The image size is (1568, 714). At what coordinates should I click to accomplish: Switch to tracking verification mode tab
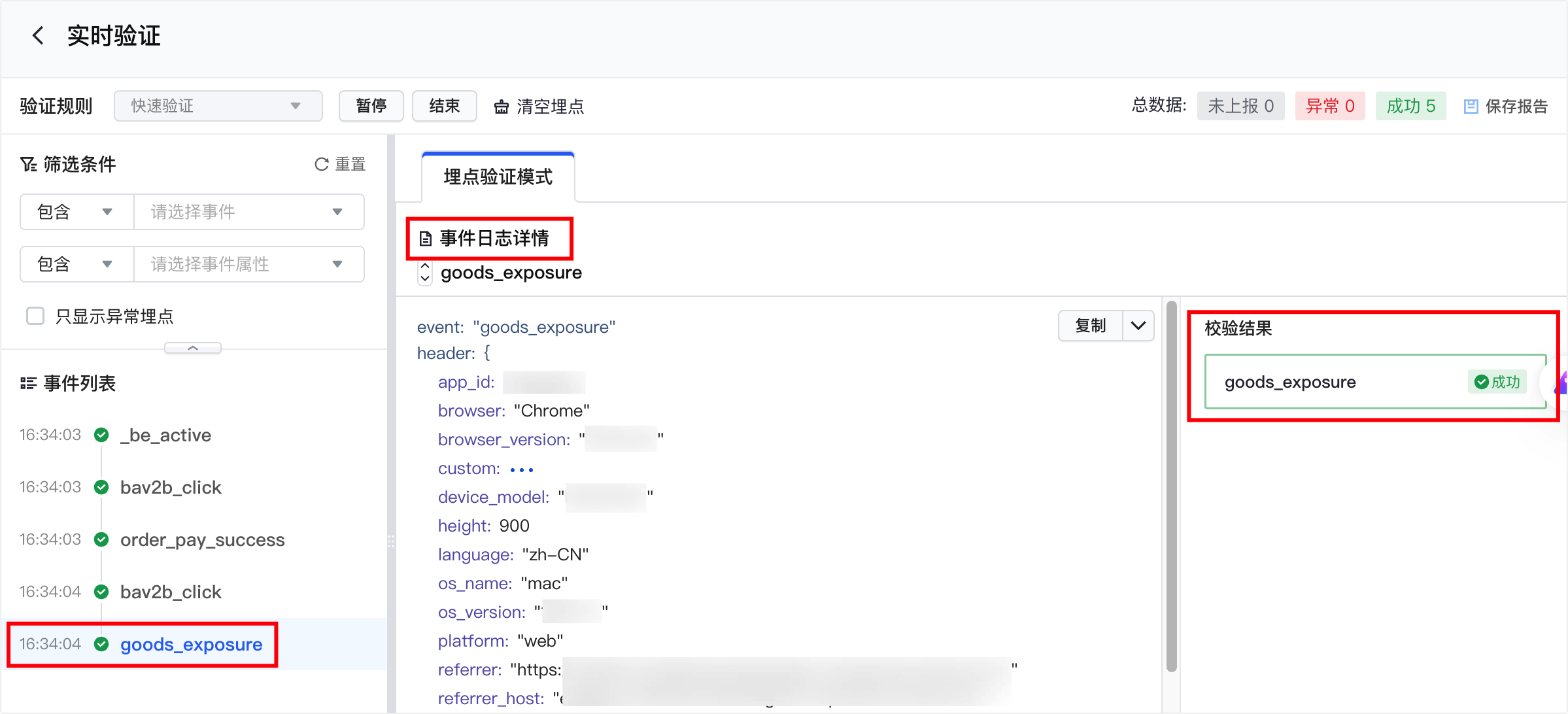pos(498,177)
